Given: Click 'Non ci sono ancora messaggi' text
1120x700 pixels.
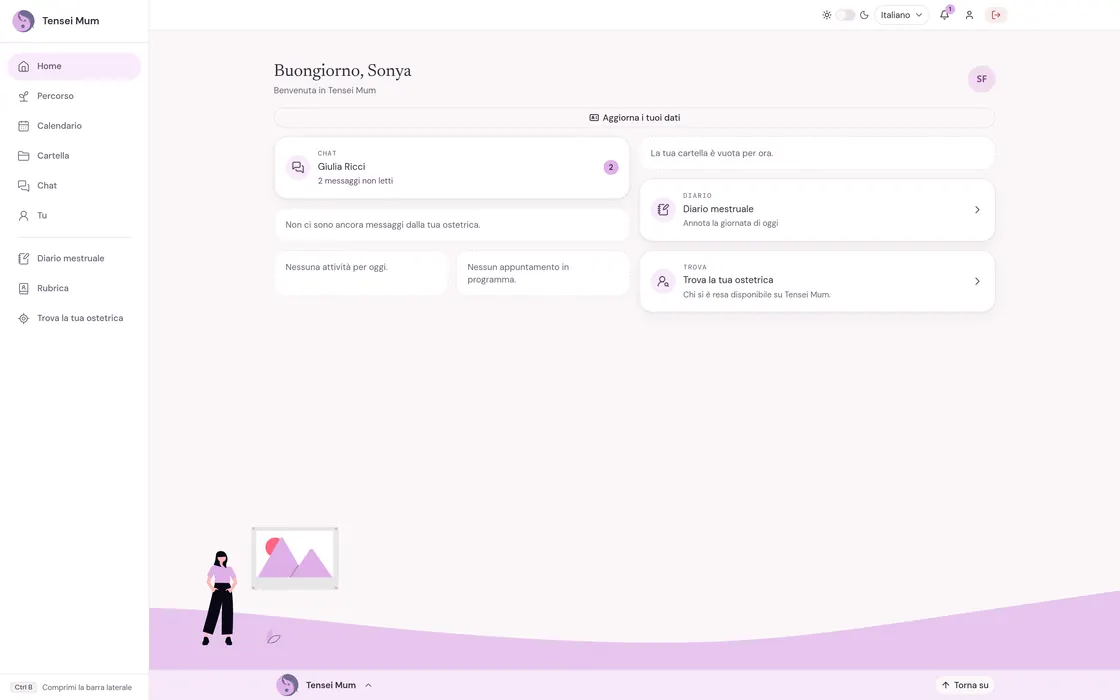Looking at the screenshot, I should click(382, 225).
